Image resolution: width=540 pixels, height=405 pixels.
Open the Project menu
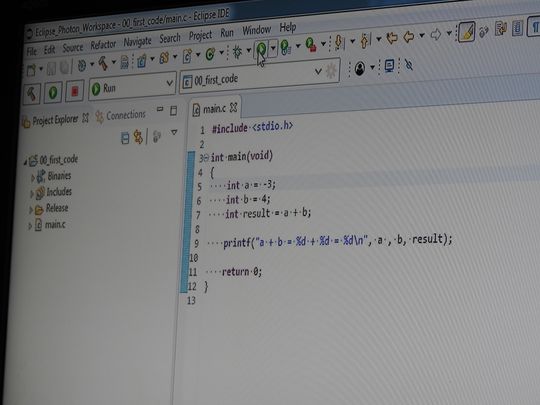click(x=200, y=35)
